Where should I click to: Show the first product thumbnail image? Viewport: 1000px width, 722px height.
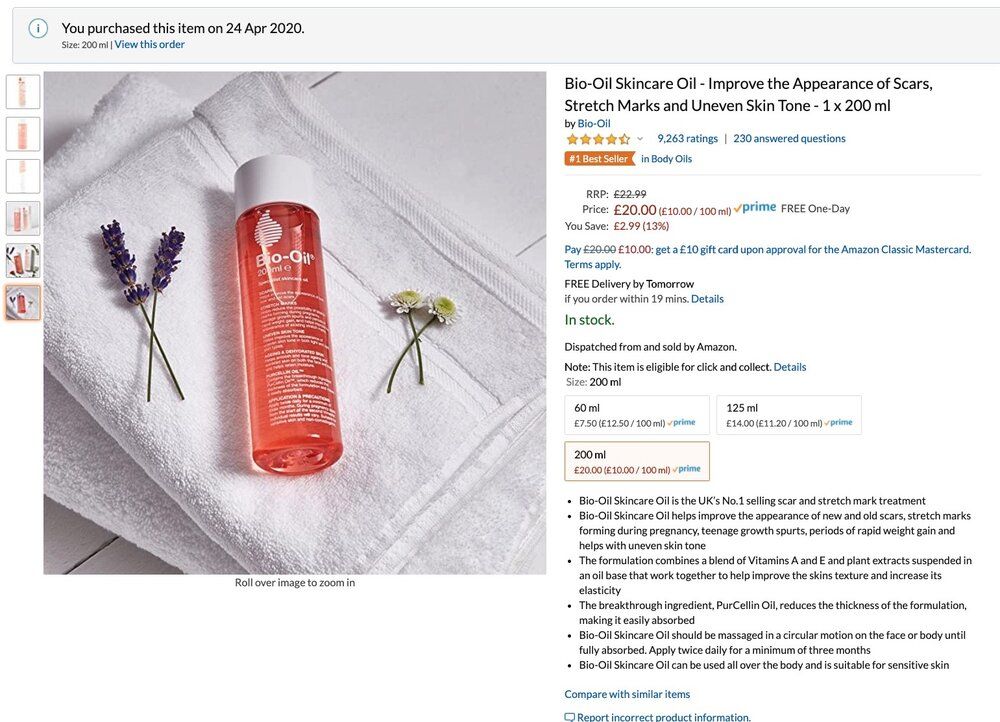[23, 92]
